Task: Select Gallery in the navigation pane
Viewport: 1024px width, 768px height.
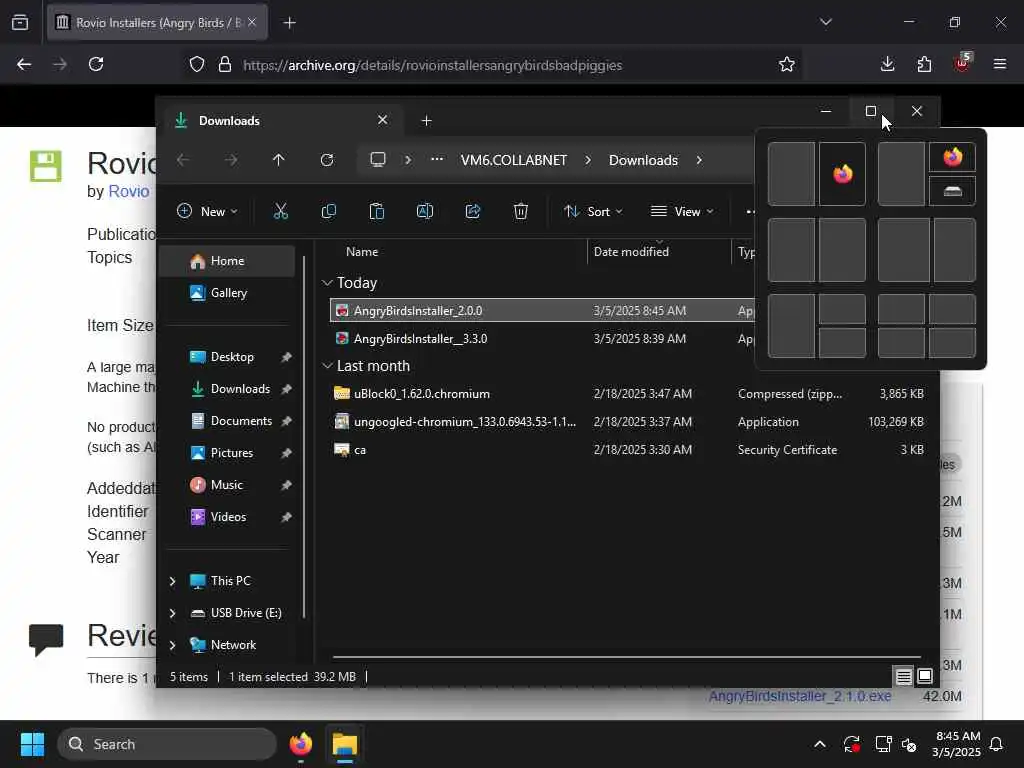Action: (227, 293)
